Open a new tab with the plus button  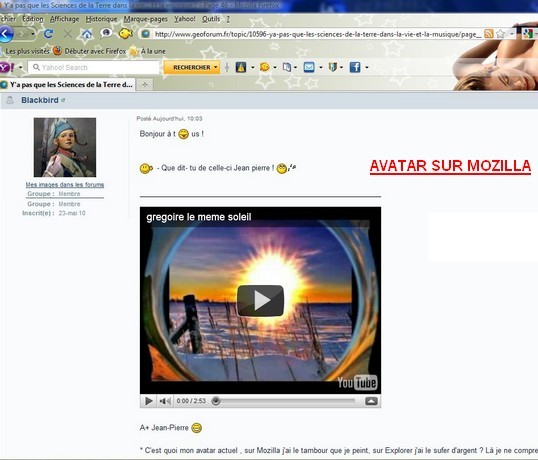tap(145, 85)
